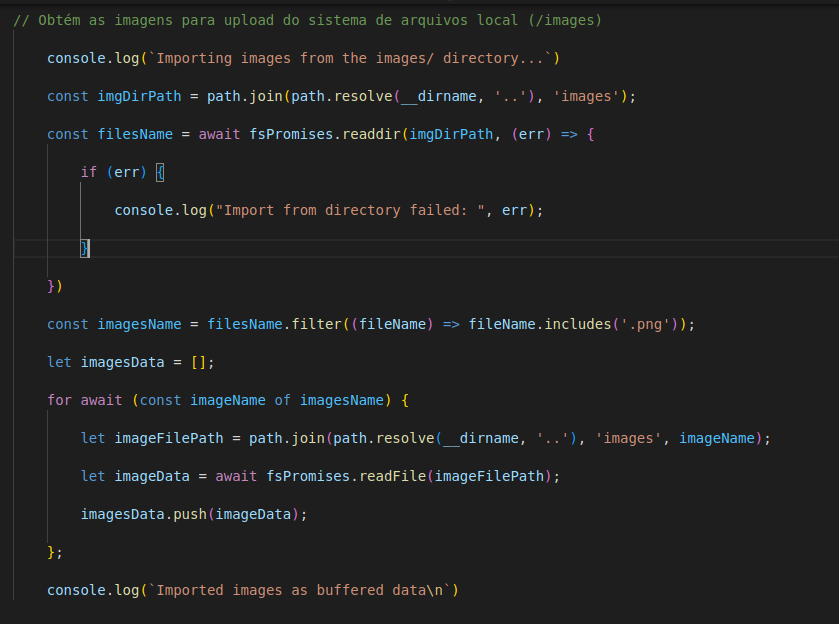Viewport: 839px width, 624px height.
Task: Click the 'for' keyword of the loop
Action: (x=59, y=400)
